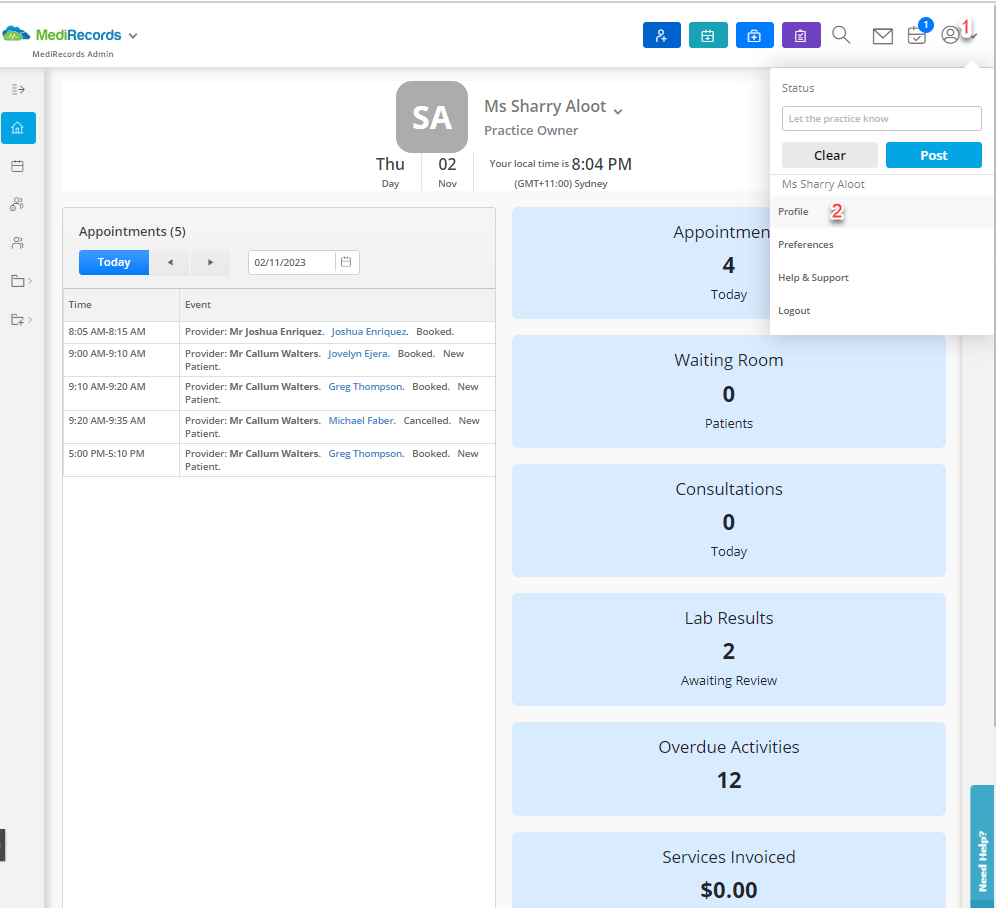Image resolution: width=996 pixels, height=908 pixels.
Task: Open search with the magnifier icon
Action: 841,35
